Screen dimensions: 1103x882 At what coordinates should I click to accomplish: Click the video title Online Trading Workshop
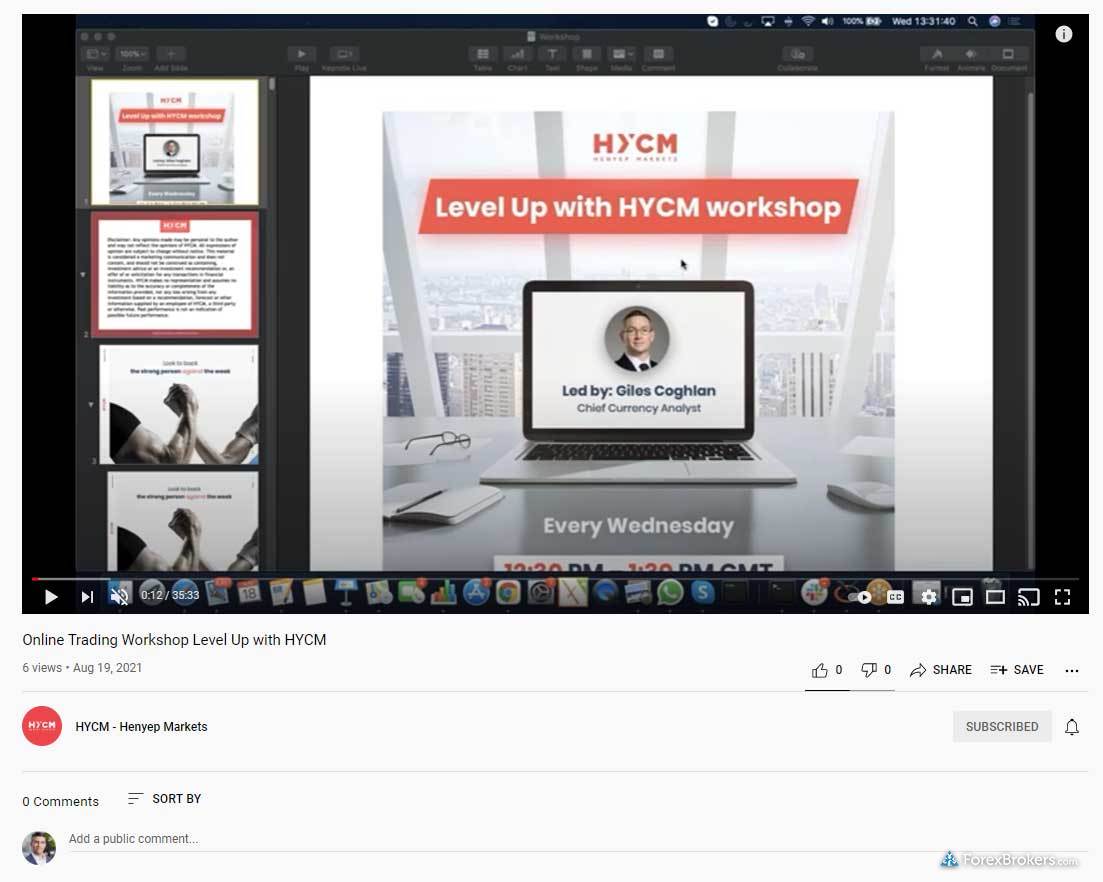pos(174,639)
